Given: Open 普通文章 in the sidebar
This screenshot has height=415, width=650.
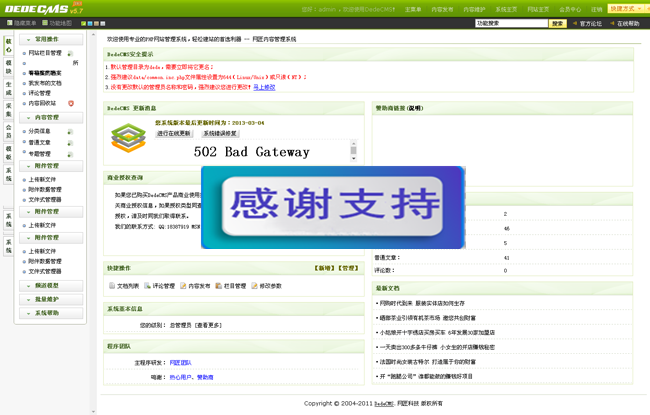Looking at the screenshot, I should [39, 143].
